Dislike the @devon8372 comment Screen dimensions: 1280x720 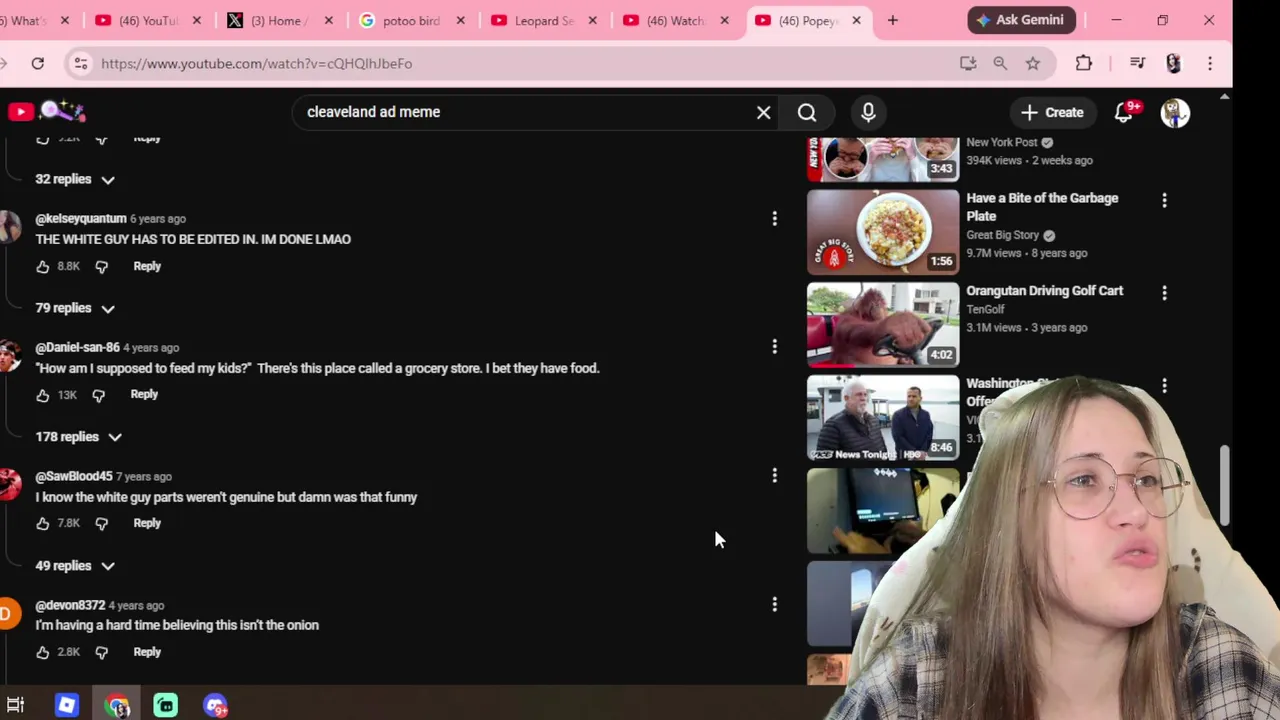(x=101, y=652)
